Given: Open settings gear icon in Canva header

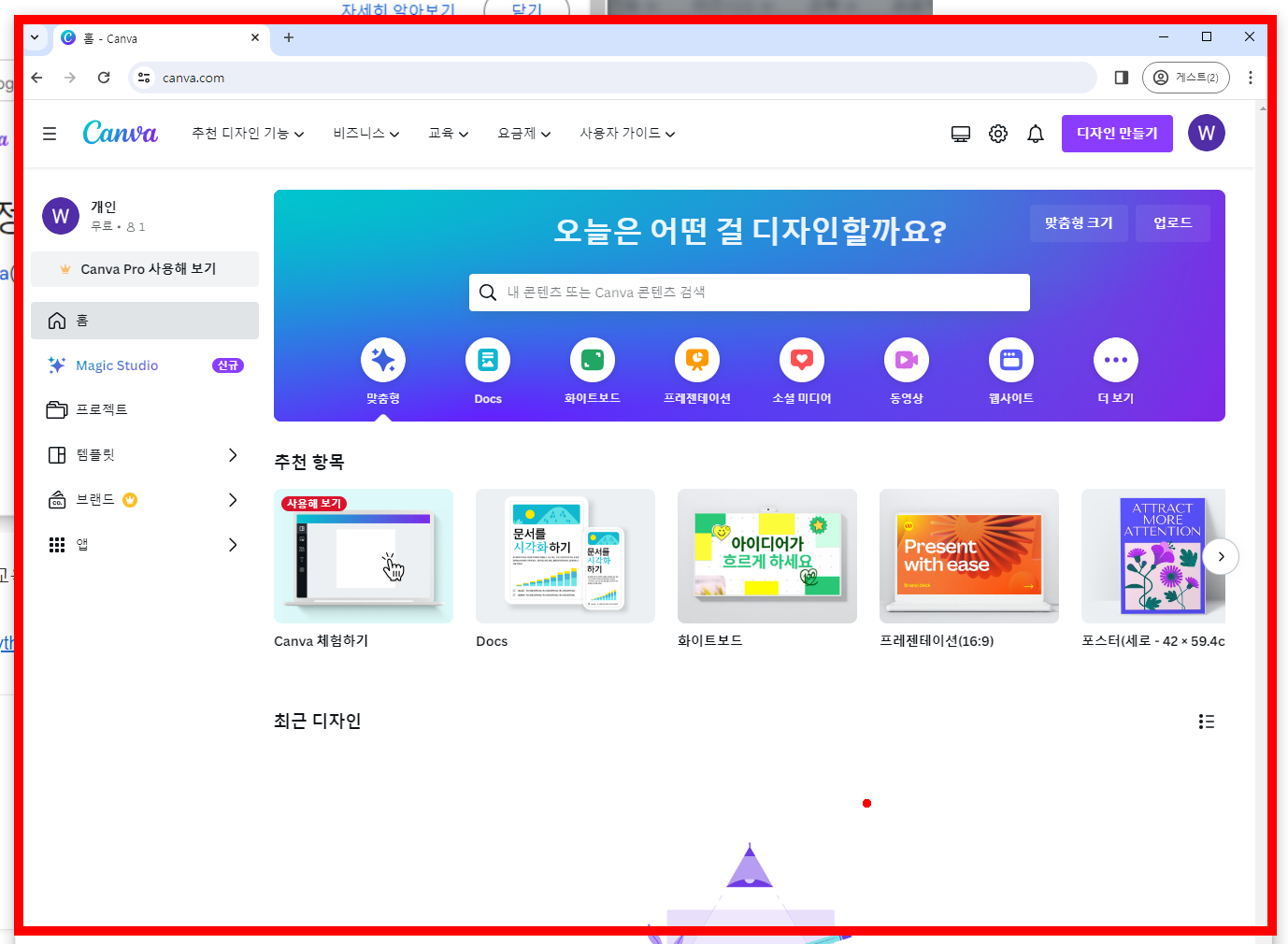Looking at the screenshot, I should tap(998, 134).
